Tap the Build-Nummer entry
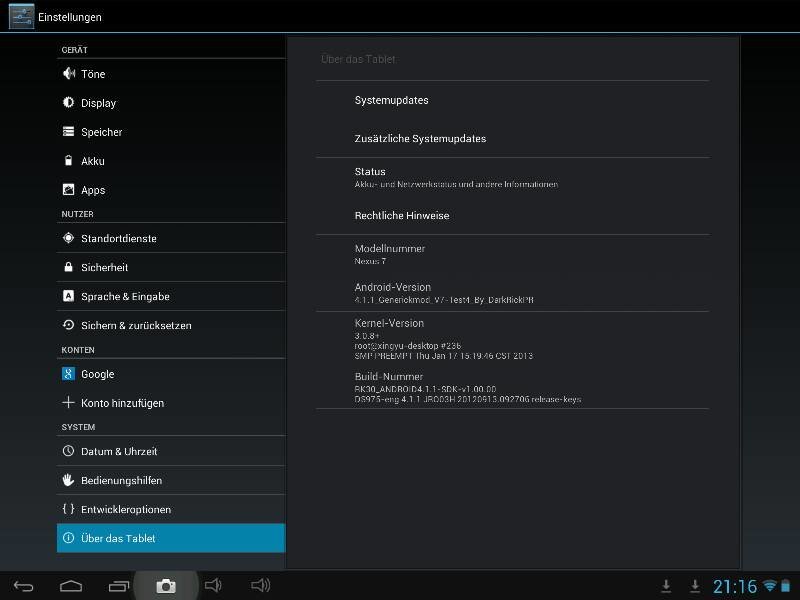The height and width of the screenshot is (600, 800). [x=512, y=387]
